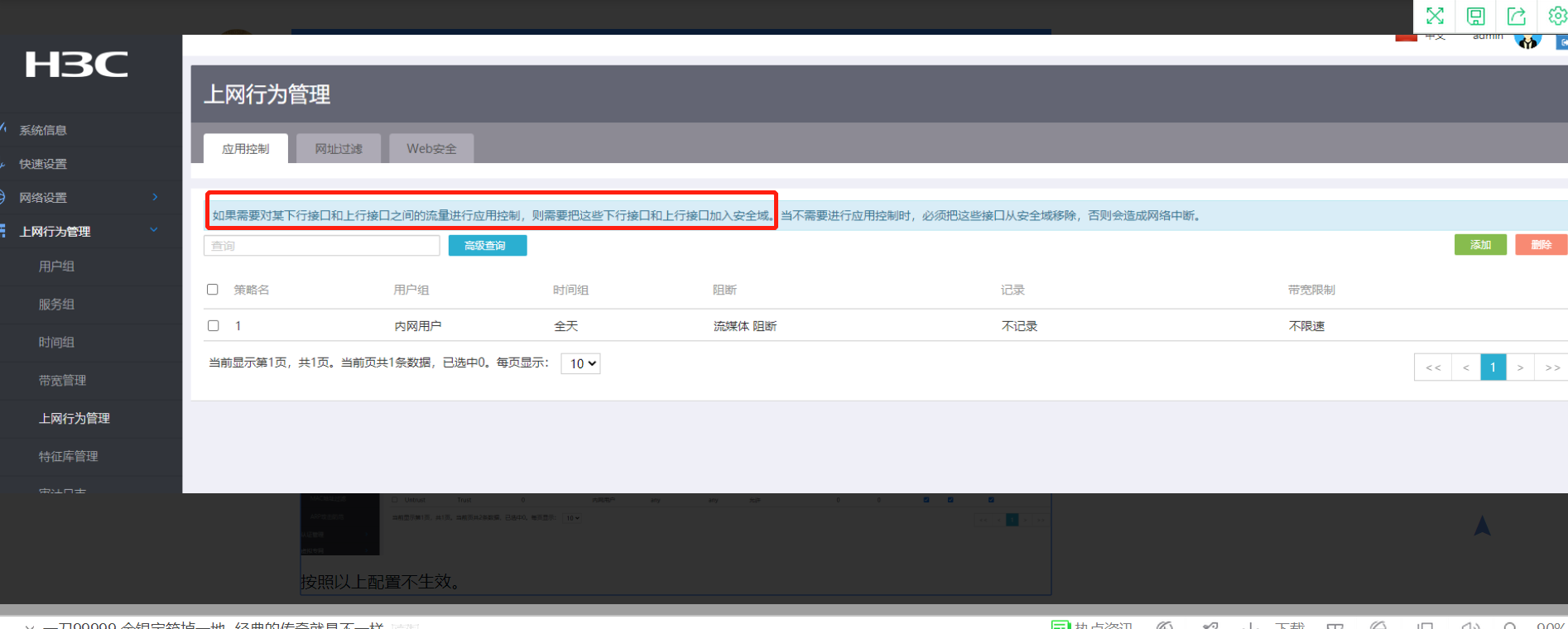Viewport: 1568px width, 629px height.
Task: Expand the 网络设置 sidebar chevron
Action: click(x=155, y=197)
